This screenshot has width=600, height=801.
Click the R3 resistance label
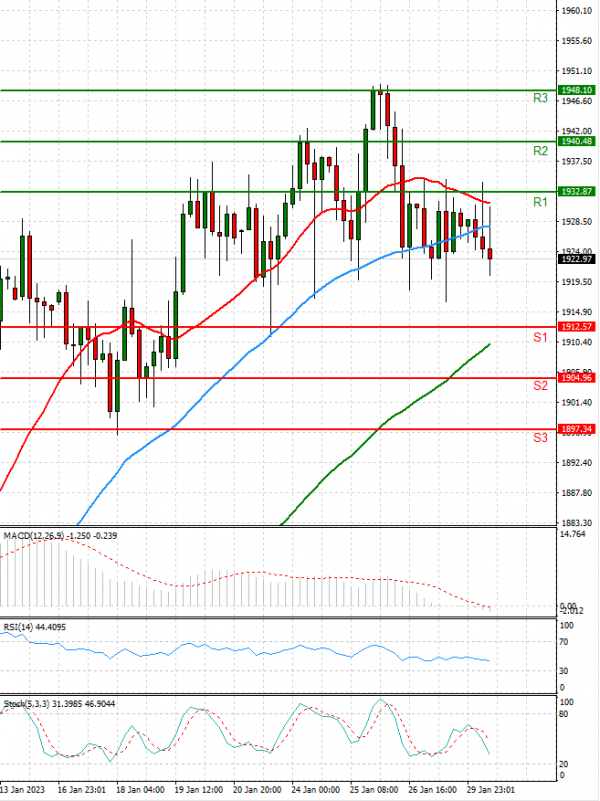(x=540, y=98)
